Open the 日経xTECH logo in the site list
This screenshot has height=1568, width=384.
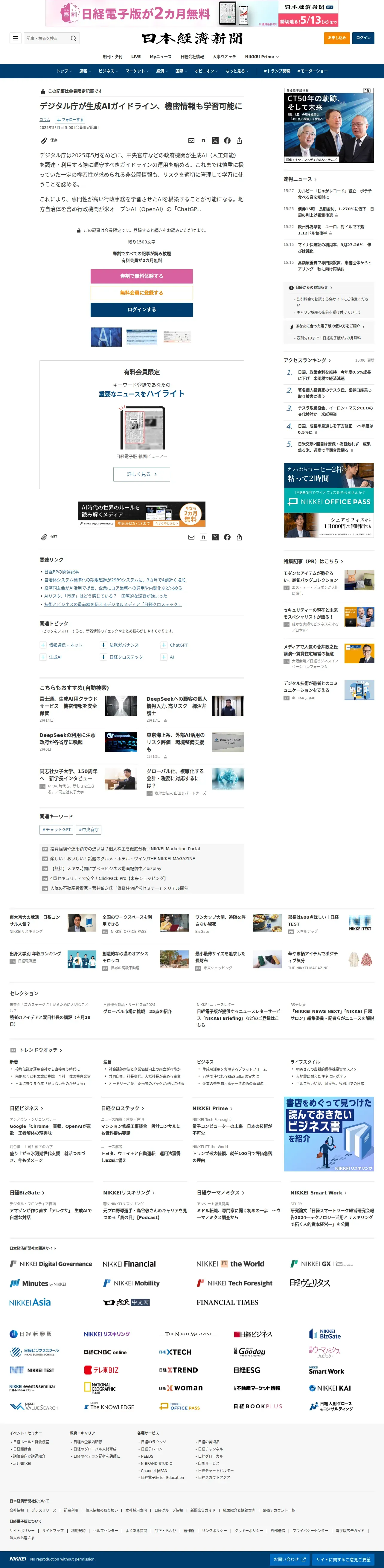click(x=175, y=1352)
